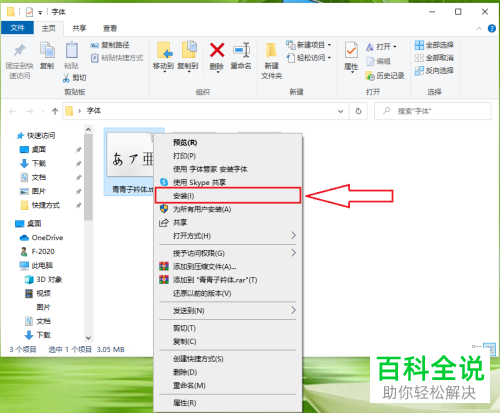Image resolution: width=500 pixels, height=413 pixels.
Task: Open 3D Objects (3D 对象) folder
Action: [x=43, y=280]
